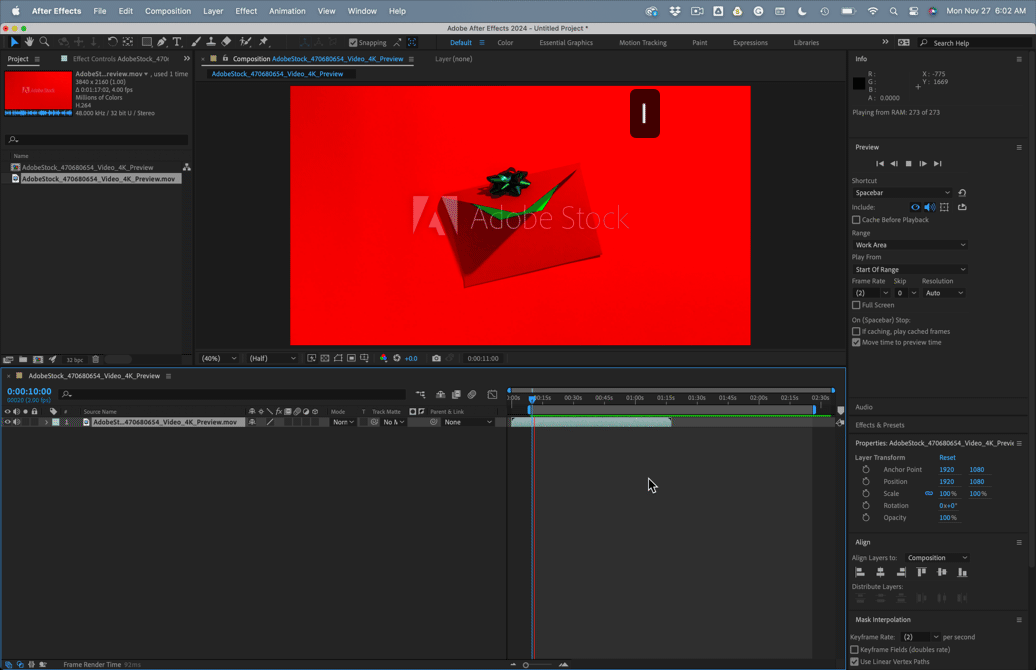1036x670 pixels.
Task: Click the Opacity 100% value
Action: coord(947,517)
